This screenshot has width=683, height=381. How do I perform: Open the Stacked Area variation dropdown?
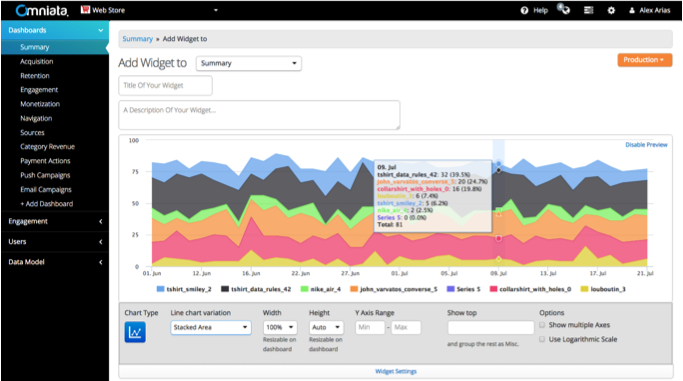point(211,327)
